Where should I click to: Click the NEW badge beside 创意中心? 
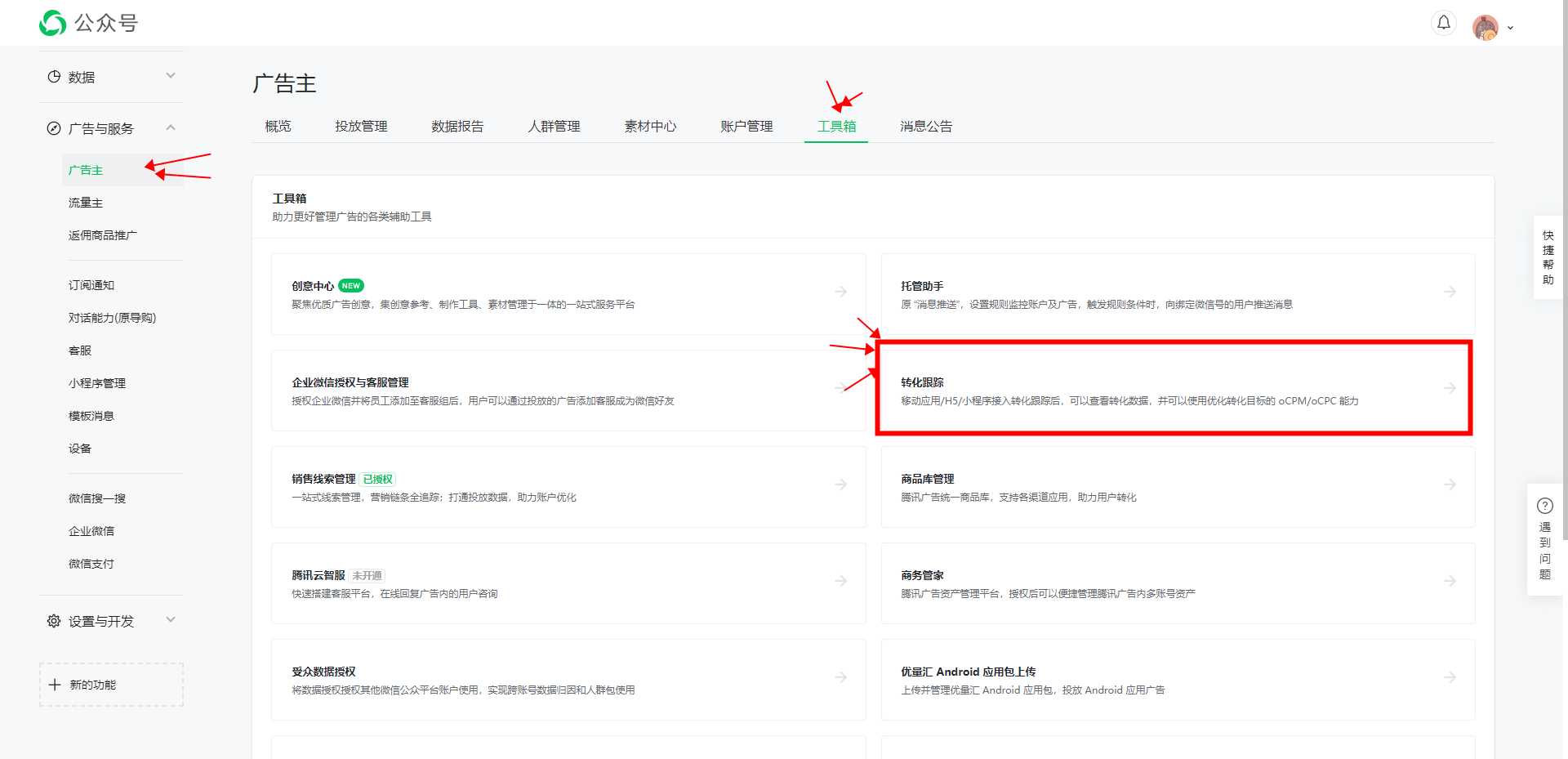pos(351,286)
